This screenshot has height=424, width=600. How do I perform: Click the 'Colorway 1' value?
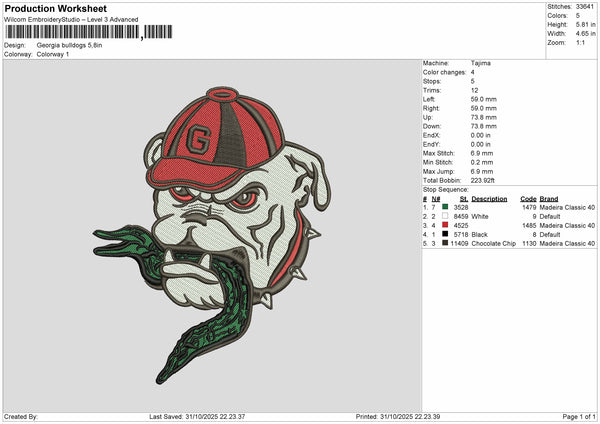53,54
